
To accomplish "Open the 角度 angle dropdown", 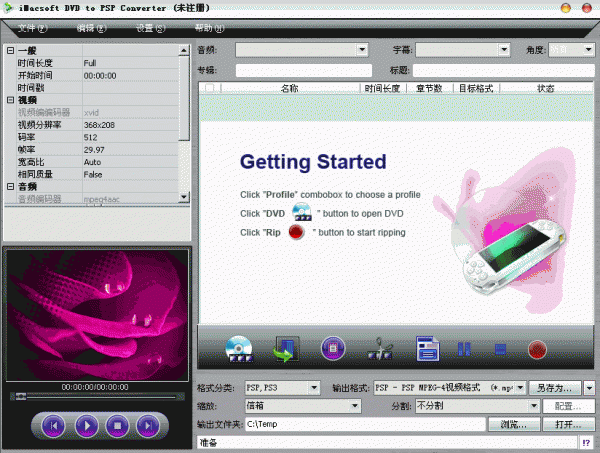I will pos(589,49).
